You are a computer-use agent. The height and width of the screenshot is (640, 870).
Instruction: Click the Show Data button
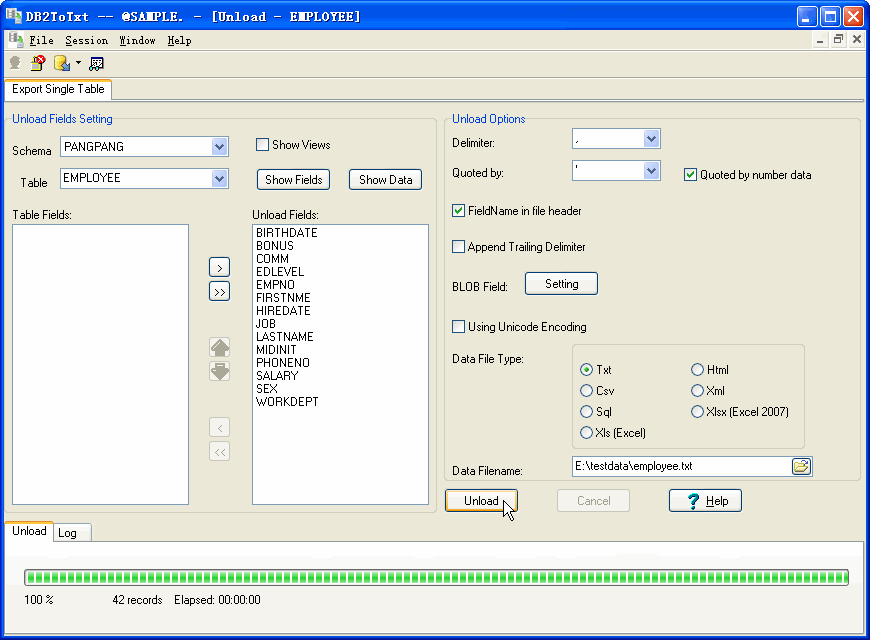386,180
